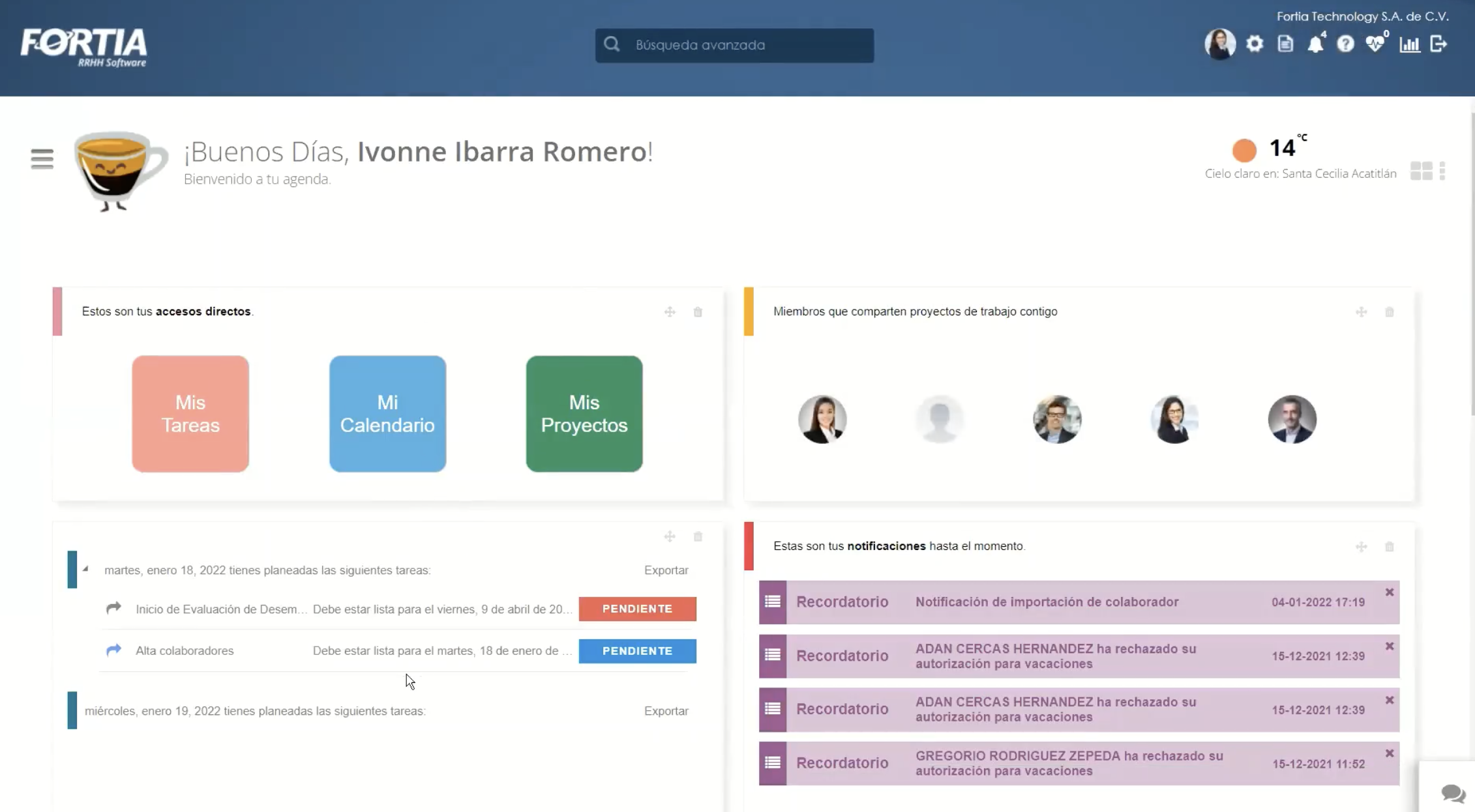Open settings gear in header
The image size is (1475, 812).
1254,44
